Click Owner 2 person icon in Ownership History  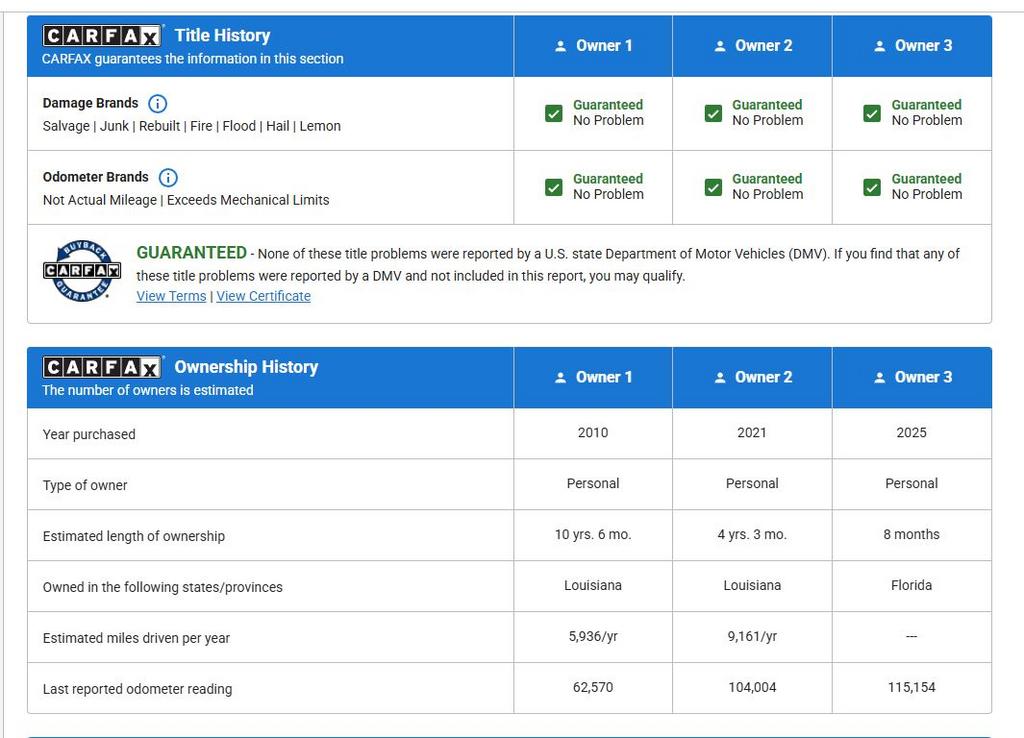point(720,377)
